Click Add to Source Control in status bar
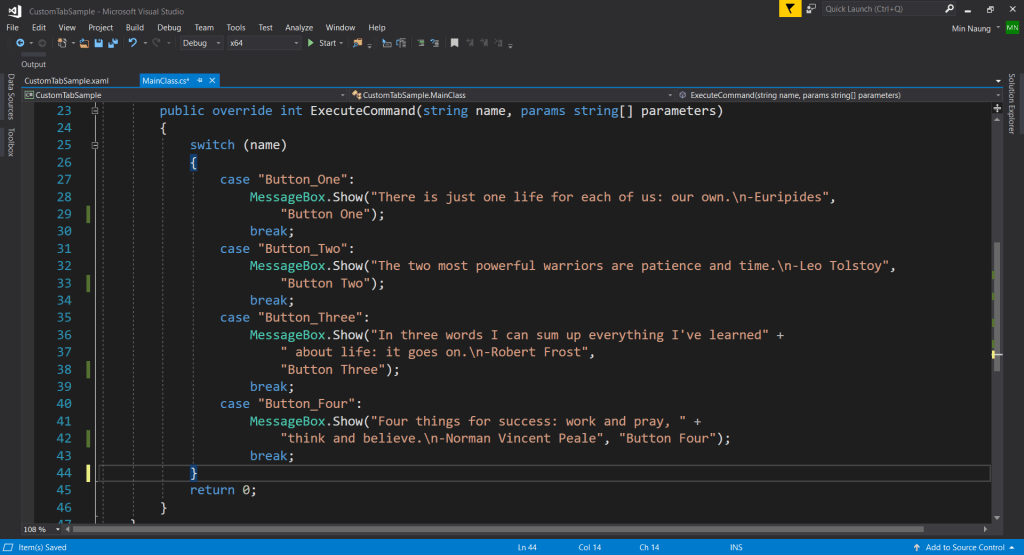1024x555 pixels. [x=964, y=547]
